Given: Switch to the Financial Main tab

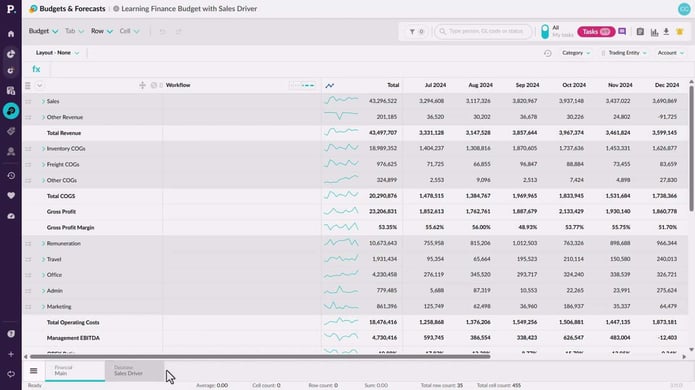Looking at the screenshot, I should click(75, 371).
